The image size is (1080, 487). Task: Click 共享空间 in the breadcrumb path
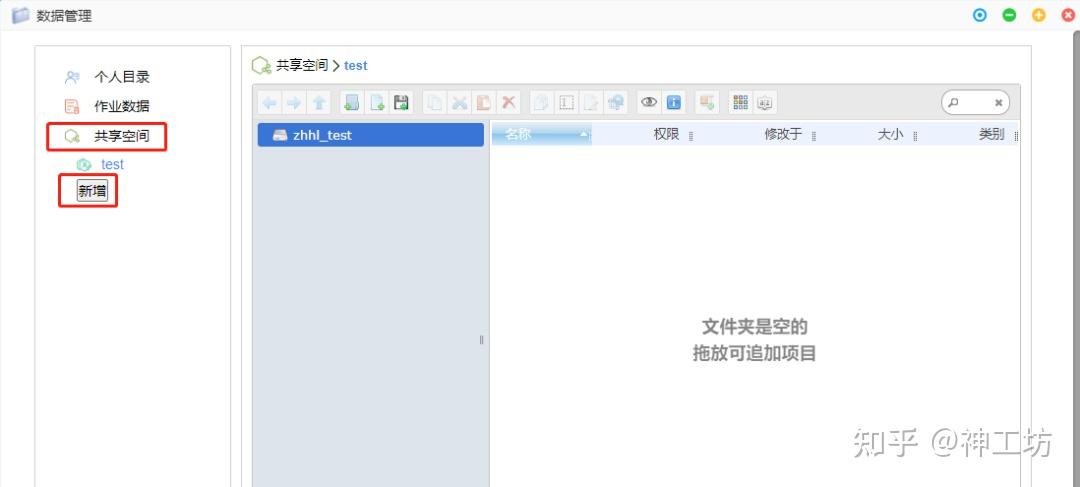coord(302,65)
